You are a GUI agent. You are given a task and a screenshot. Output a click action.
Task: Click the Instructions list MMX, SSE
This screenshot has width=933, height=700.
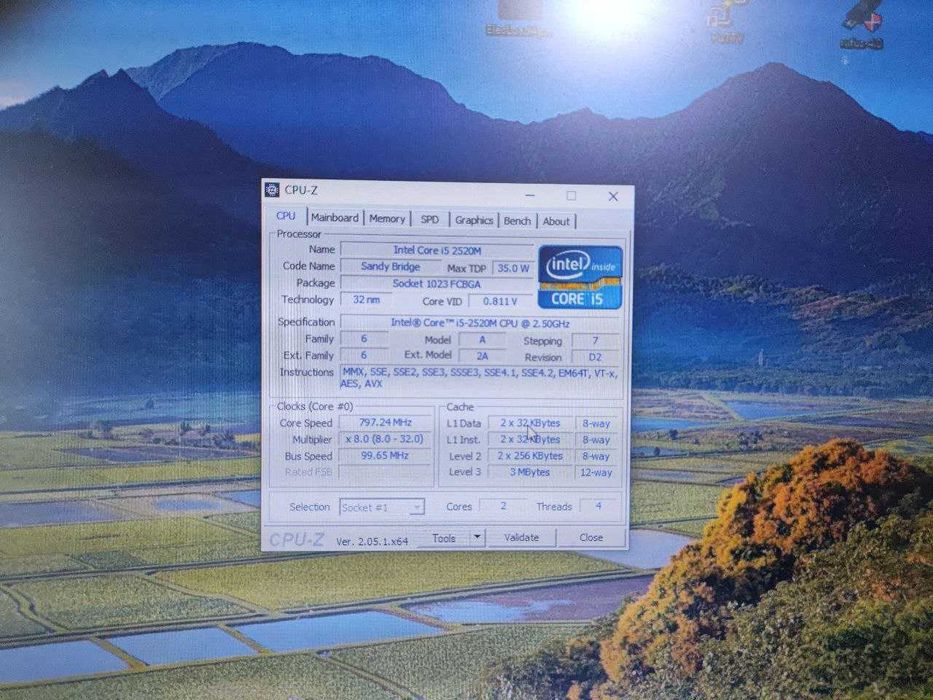479,378
